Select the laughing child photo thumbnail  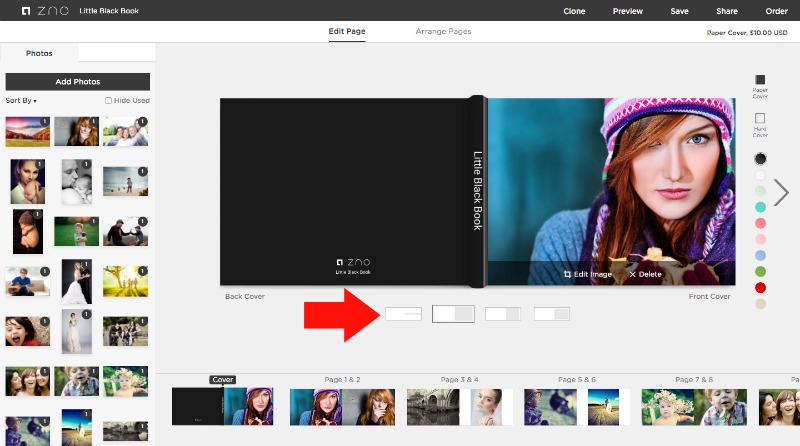point(28,331)
